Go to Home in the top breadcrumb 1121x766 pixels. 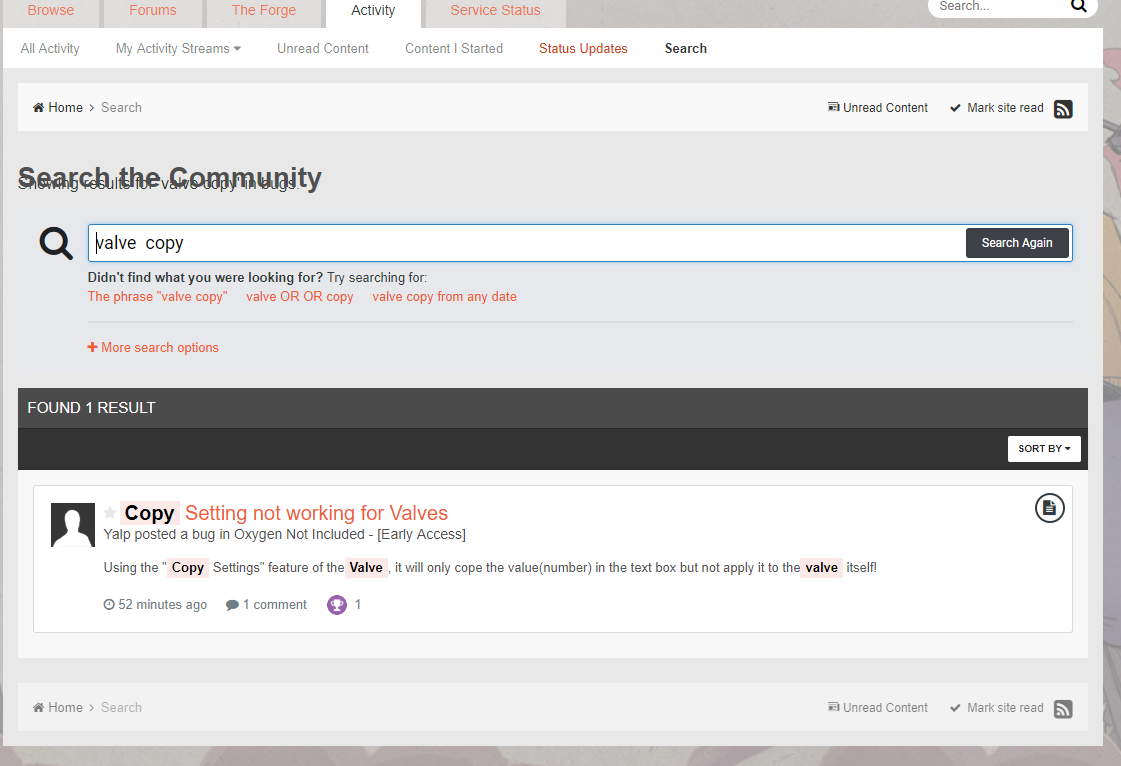(x=65, y=108)
